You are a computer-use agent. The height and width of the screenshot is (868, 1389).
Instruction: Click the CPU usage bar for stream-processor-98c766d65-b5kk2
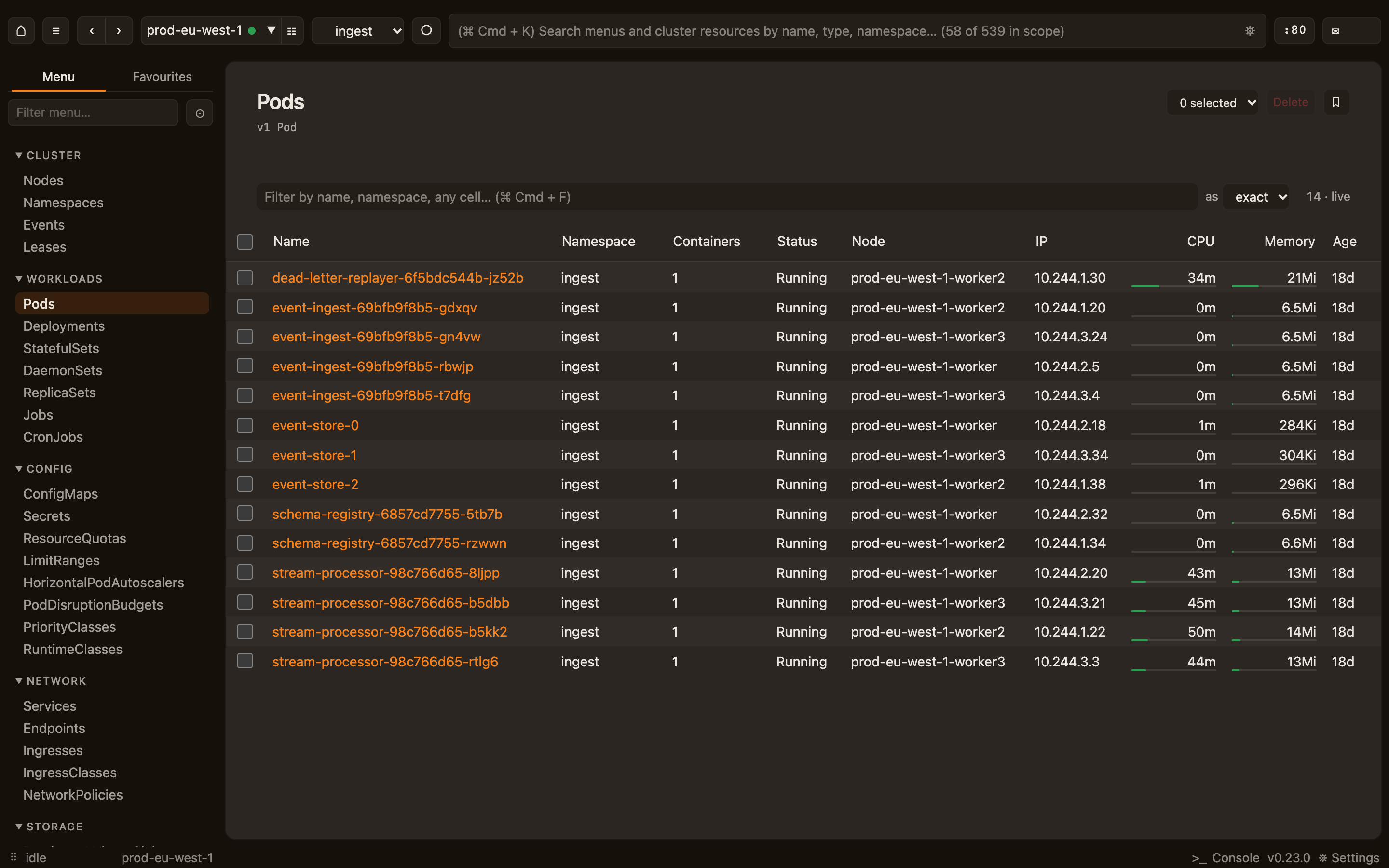click(1173, 640)
